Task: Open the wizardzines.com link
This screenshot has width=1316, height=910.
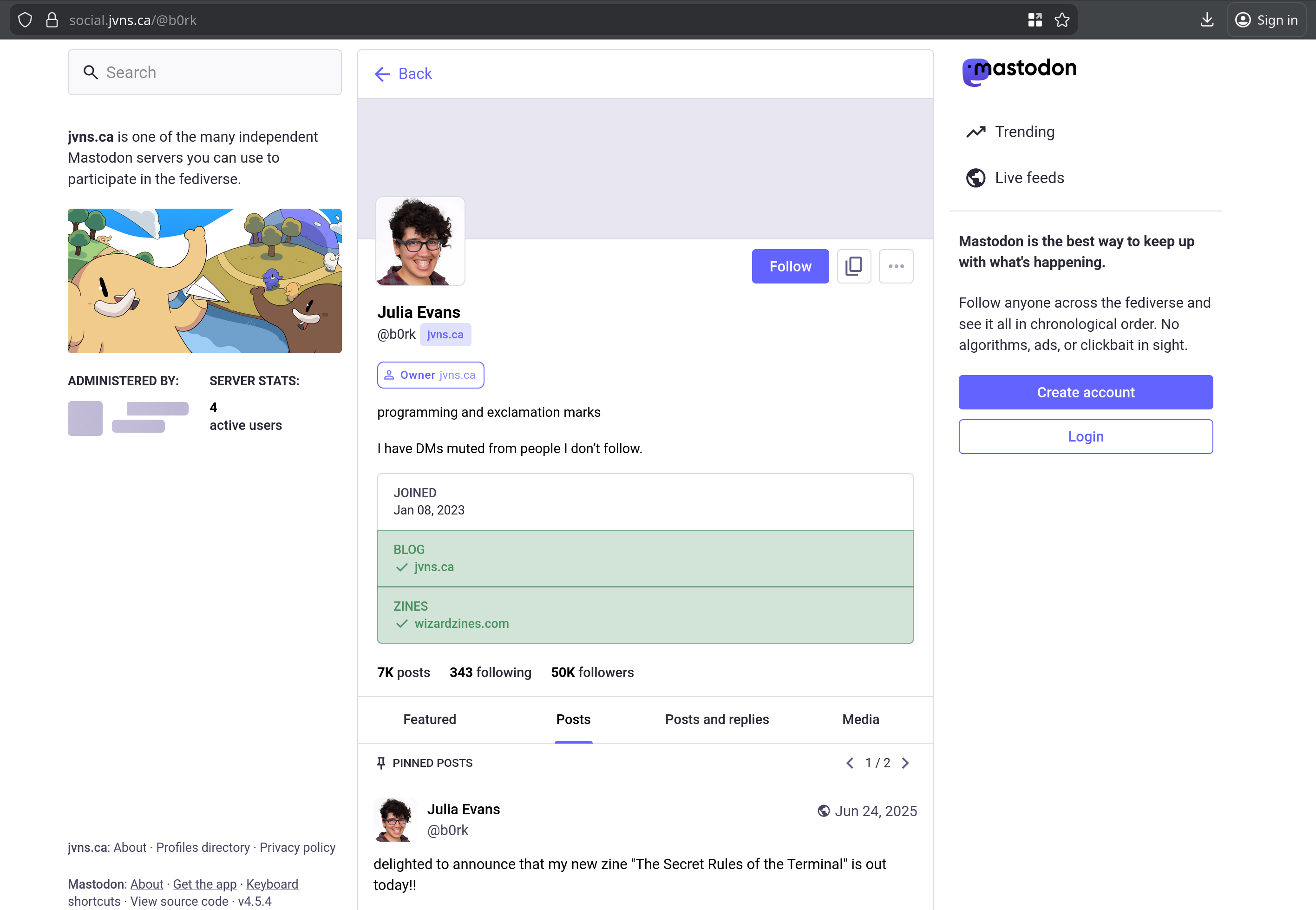Action: 462,623
